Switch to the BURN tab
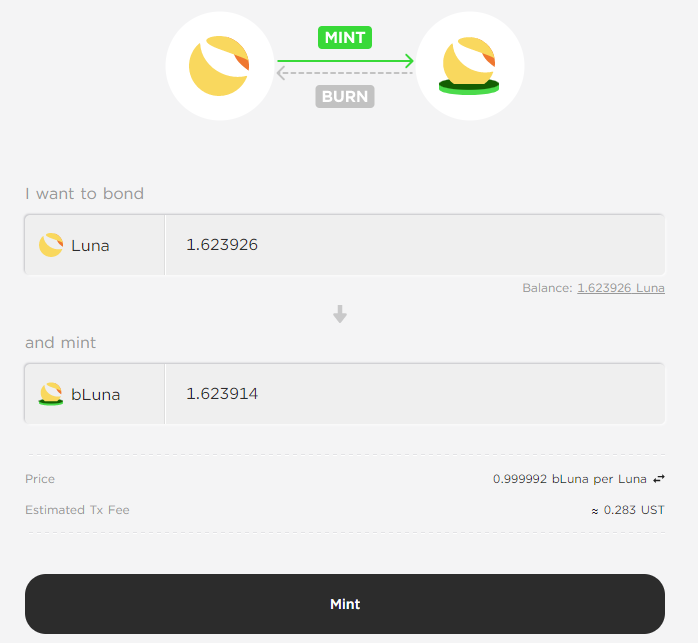 [x=345, y=96]
